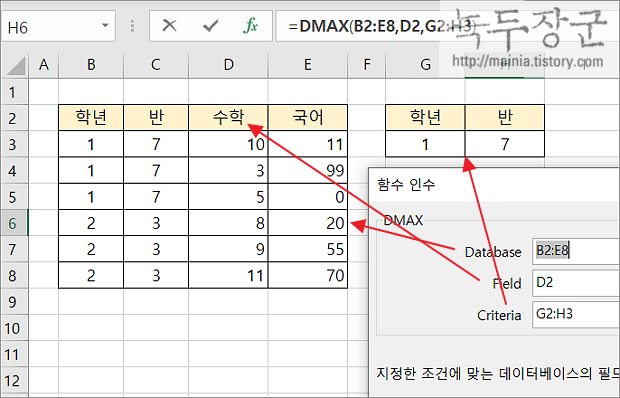The width and height of the screenshot is (620, 398).
Task: Select row 10 header
Action: (14, 328)
